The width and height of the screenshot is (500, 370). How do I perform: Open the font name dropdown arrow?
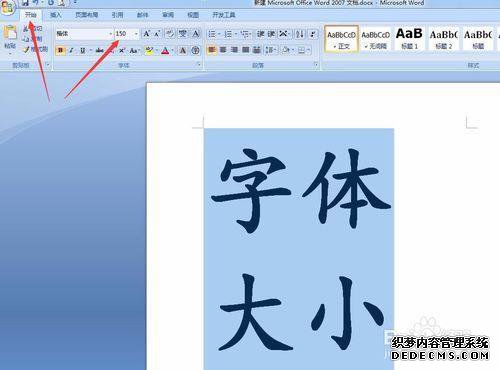click(x=111, y=34)
